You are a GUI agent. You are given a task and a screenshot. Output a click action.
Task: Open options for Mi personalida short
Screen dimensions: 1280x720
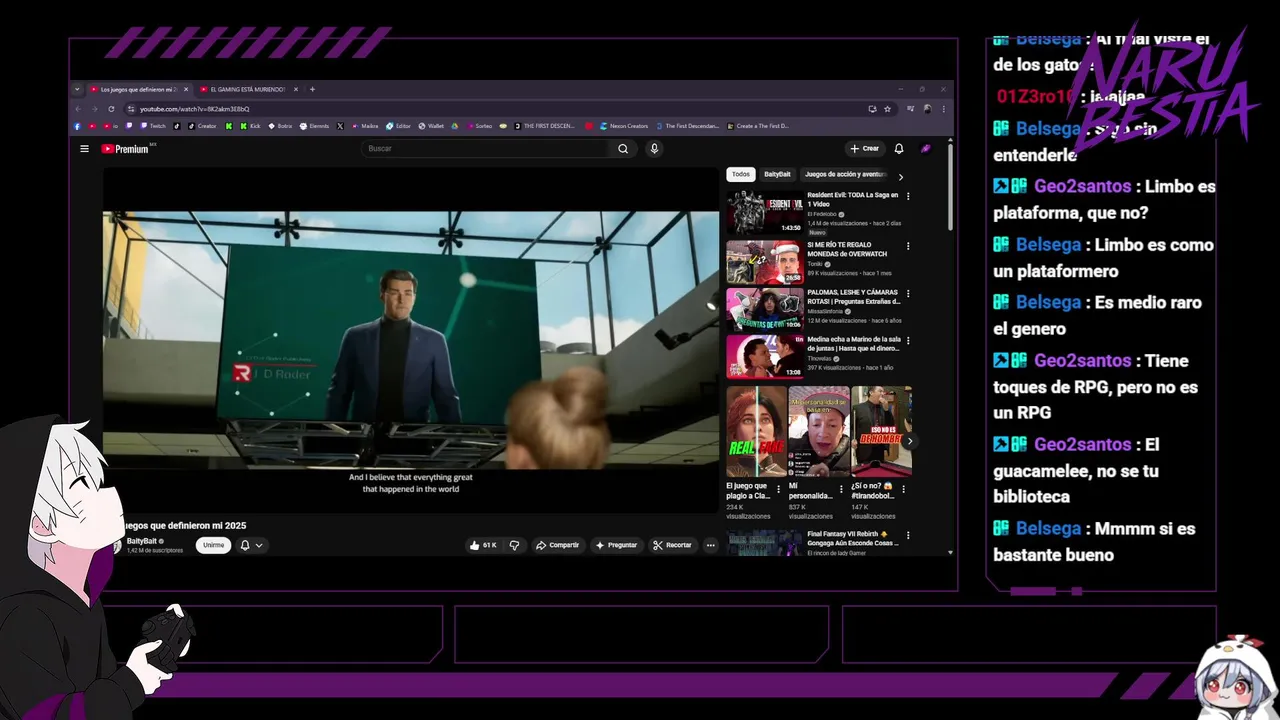click(x=842, y=489)
